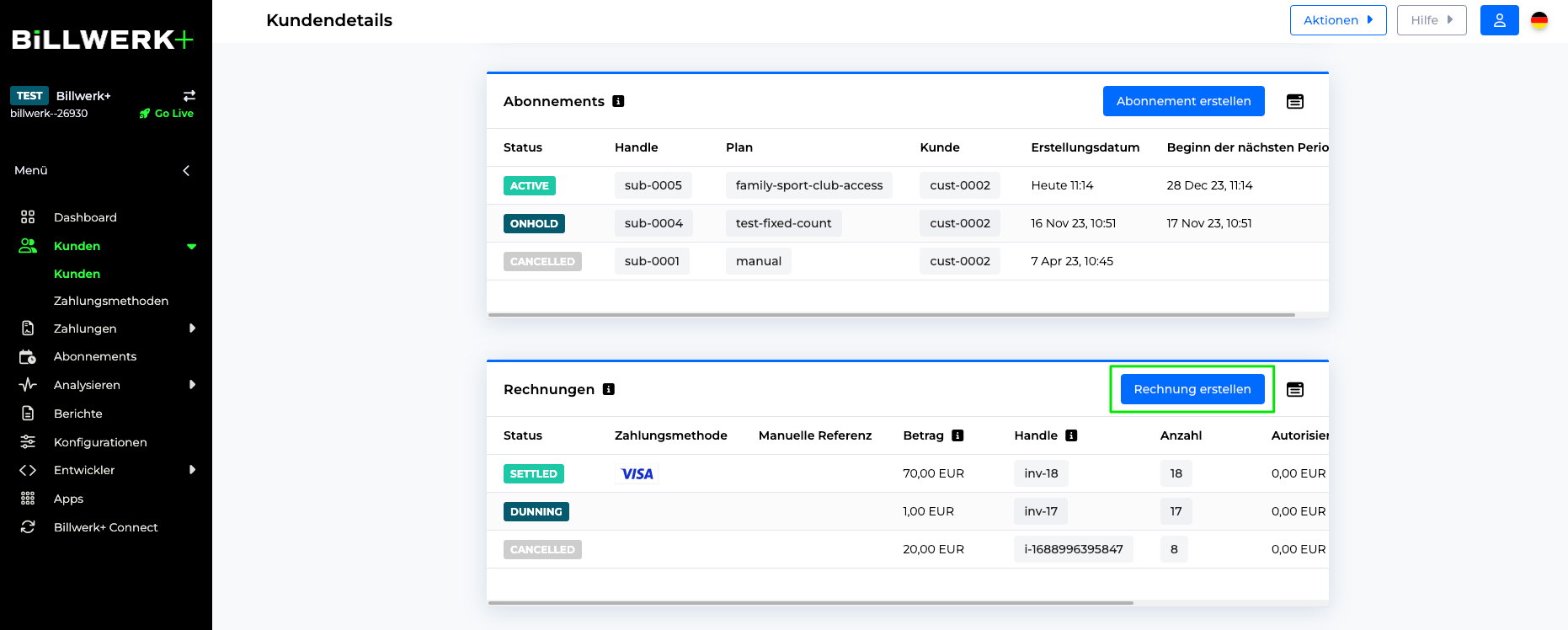Click the Konfigurationen sliders icon
Image resolution: width=1568 pixels, height=630 pixels.
[28, 442]
